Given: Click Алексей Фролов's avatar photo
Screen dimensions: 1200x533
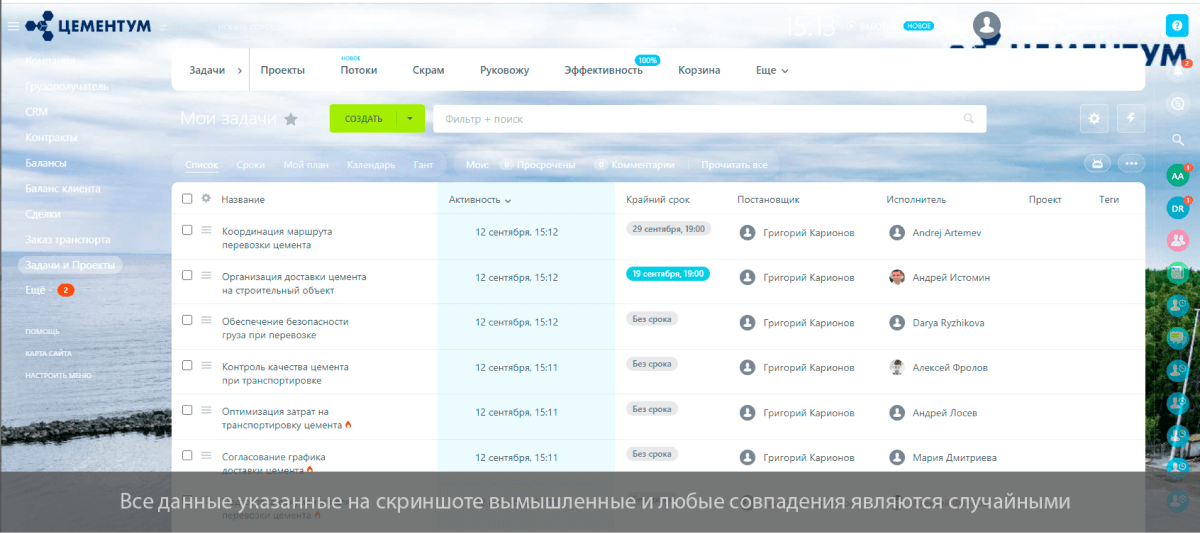Looking at the screenshot, I should 897,367.
